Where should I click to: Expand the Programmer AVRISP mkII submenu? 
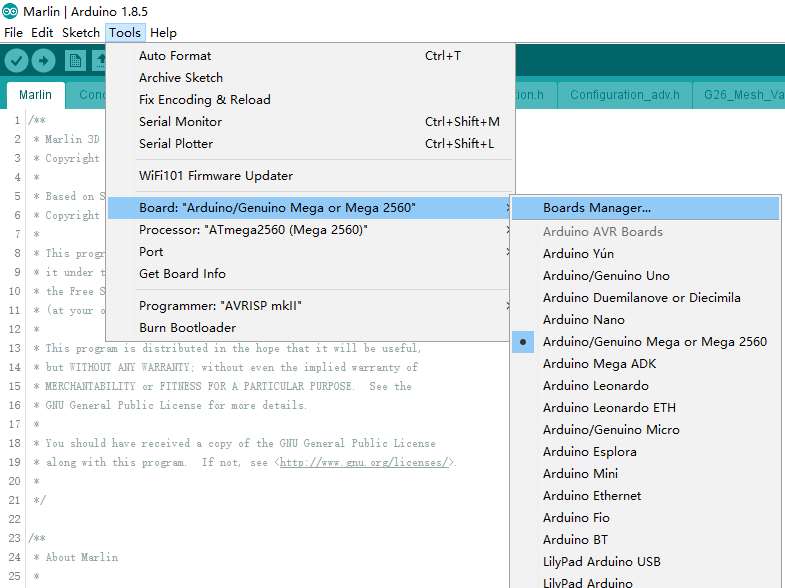[310, 306]
